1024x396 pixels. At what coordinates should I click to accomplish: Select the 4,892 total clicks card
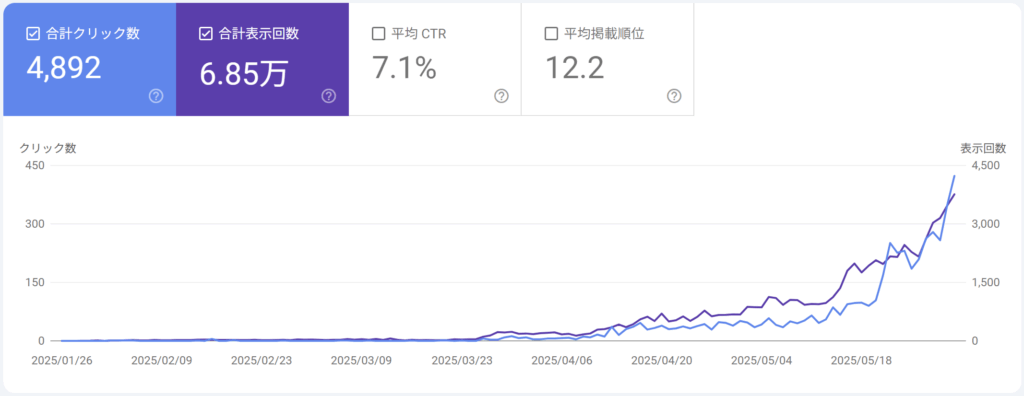point(89,59)
